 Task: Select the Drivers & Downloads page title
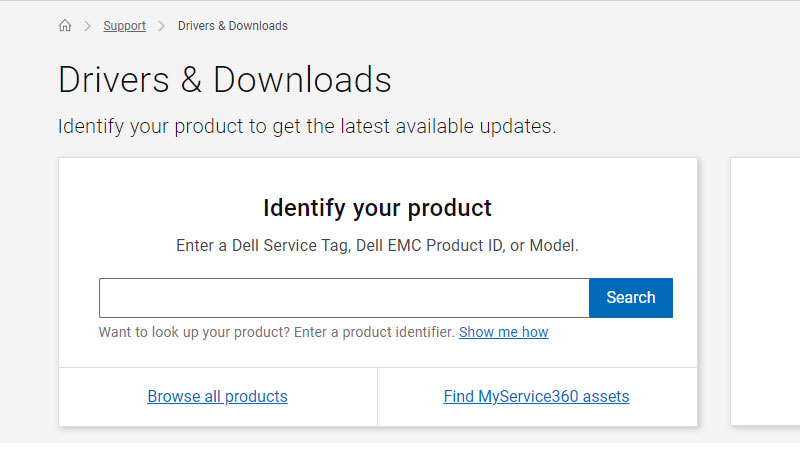point(224,80)
